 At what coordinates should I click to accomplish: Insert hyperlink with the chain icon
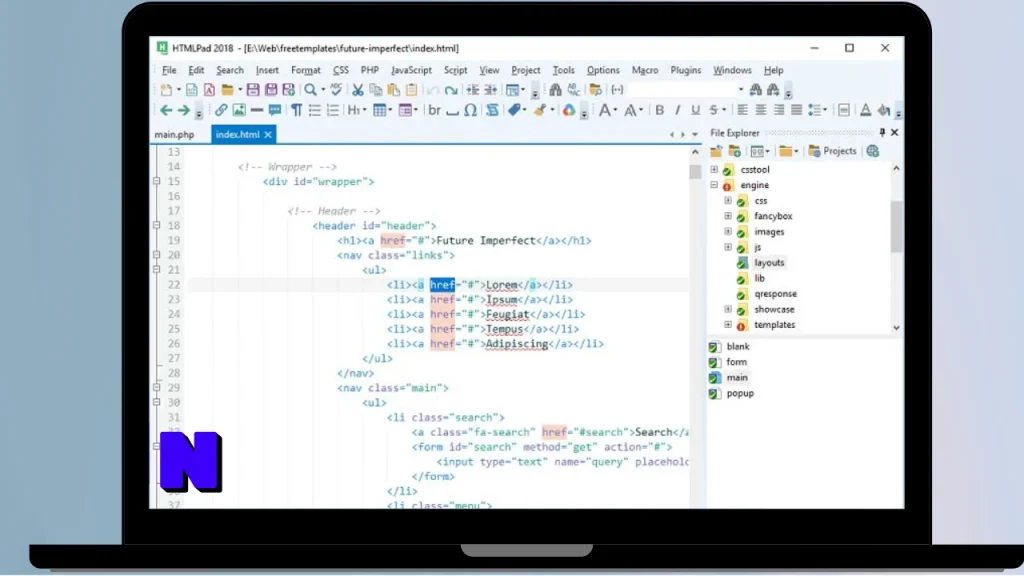[221, 110]
